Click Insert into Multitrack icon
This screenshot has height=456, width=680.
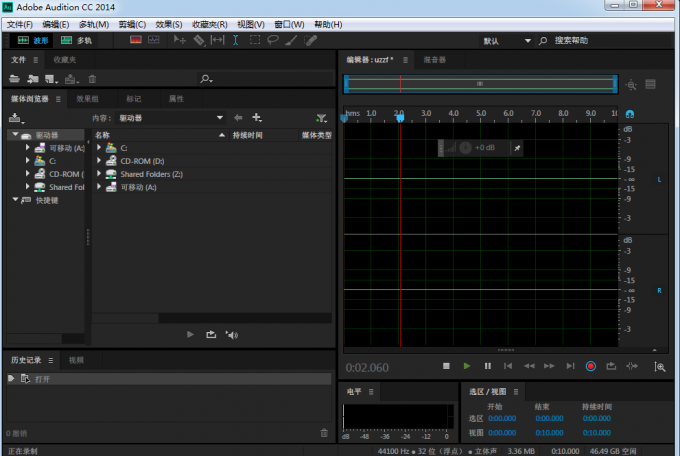tap(72, 79)
